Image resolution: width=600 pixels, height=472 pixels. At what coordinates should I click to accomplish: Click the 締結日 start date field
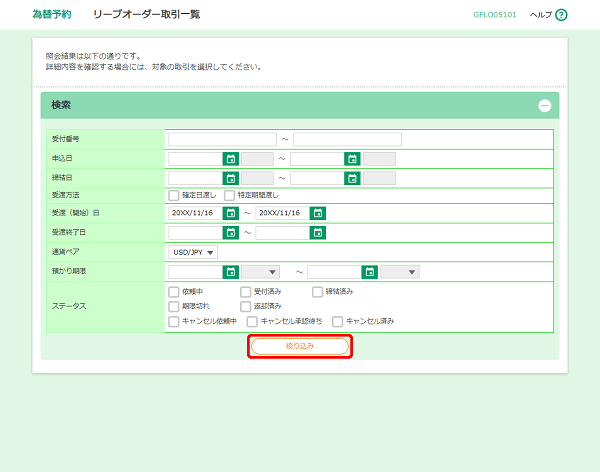pyautogui.click(x=196, y=178)
